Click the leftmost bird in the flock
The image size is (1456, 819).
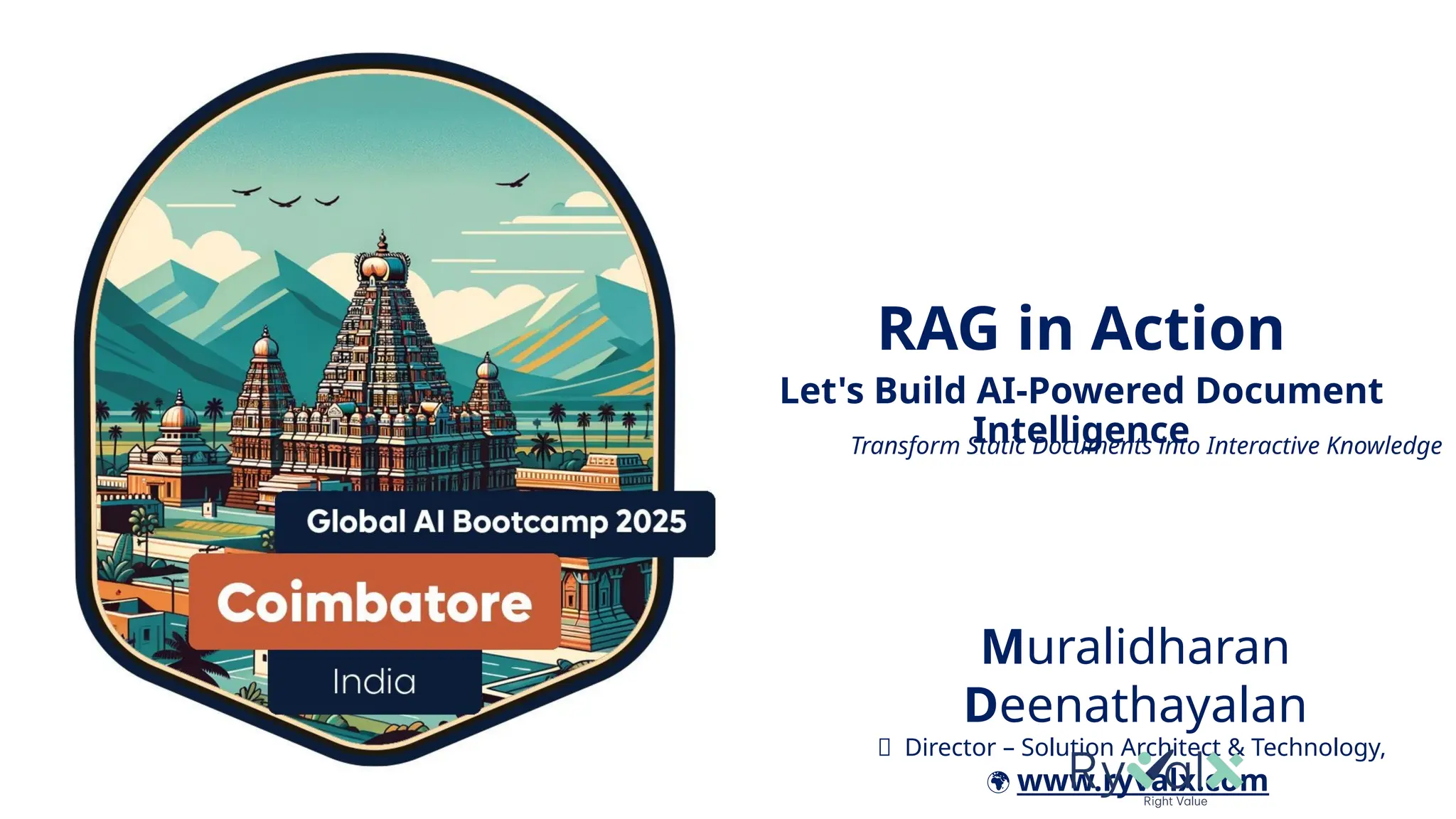246,191
